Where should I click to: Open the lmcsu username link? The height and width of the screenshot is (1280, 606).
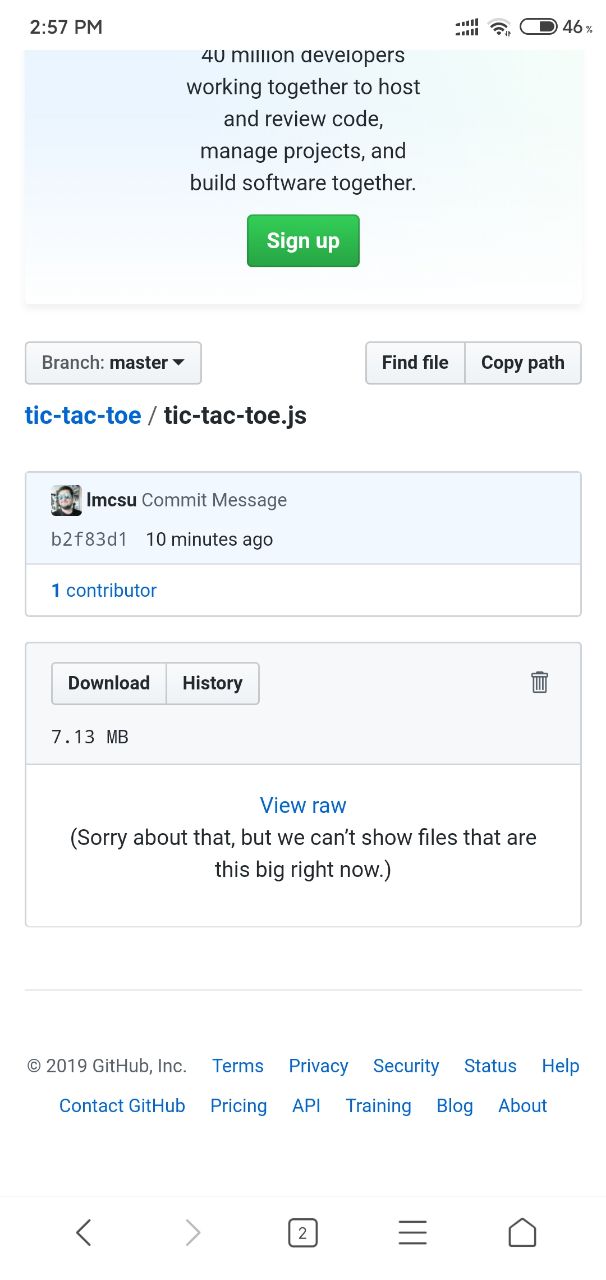112,500
